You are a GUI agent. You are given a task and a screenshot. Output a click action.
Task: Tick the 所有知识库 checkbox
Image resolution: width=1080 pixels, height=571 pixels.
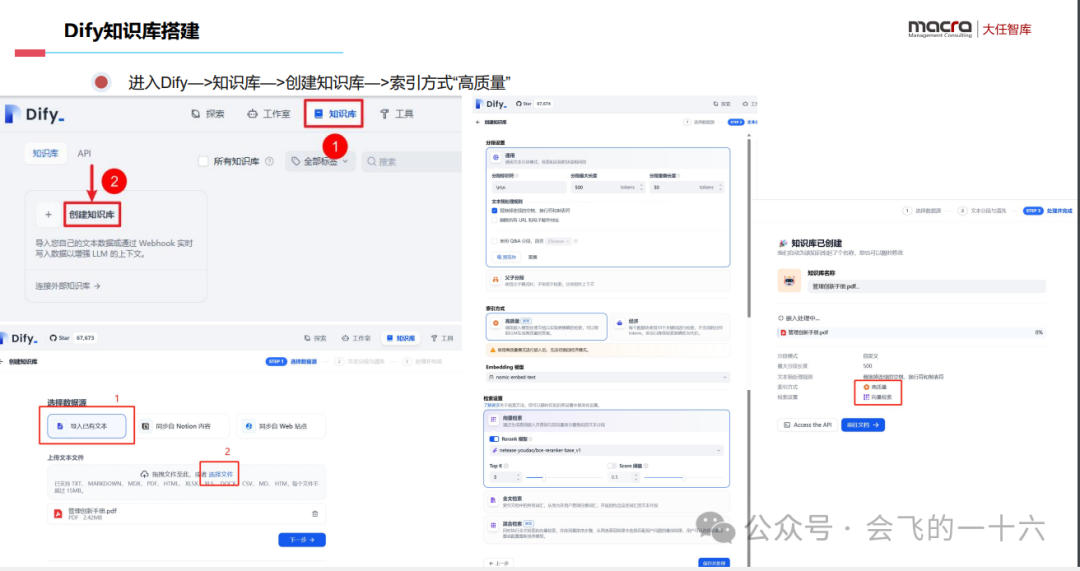(203, 161)
